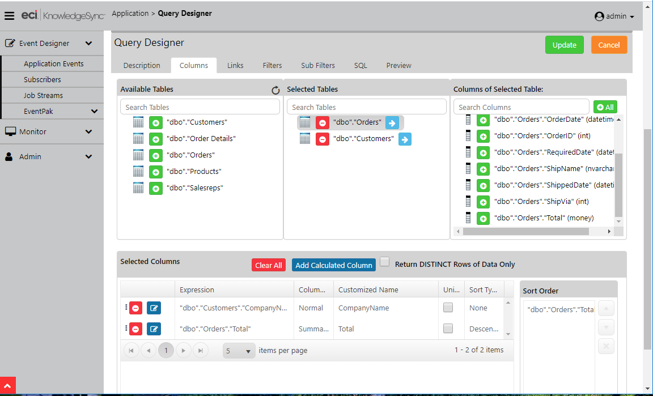
Task: Add the Orders ShipName column
Action: pyautogui.click(x=483, y=169)
